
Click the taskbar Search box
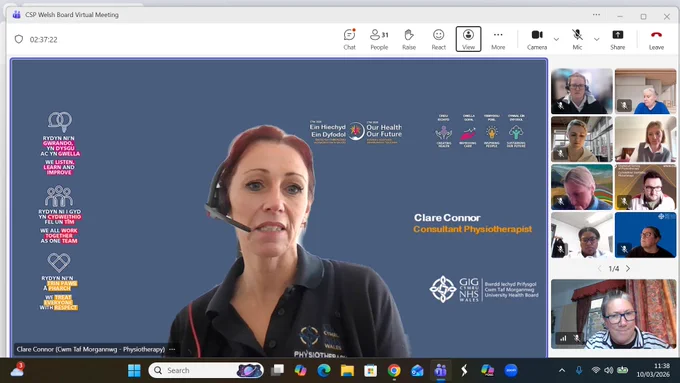(x=206, y=370)
